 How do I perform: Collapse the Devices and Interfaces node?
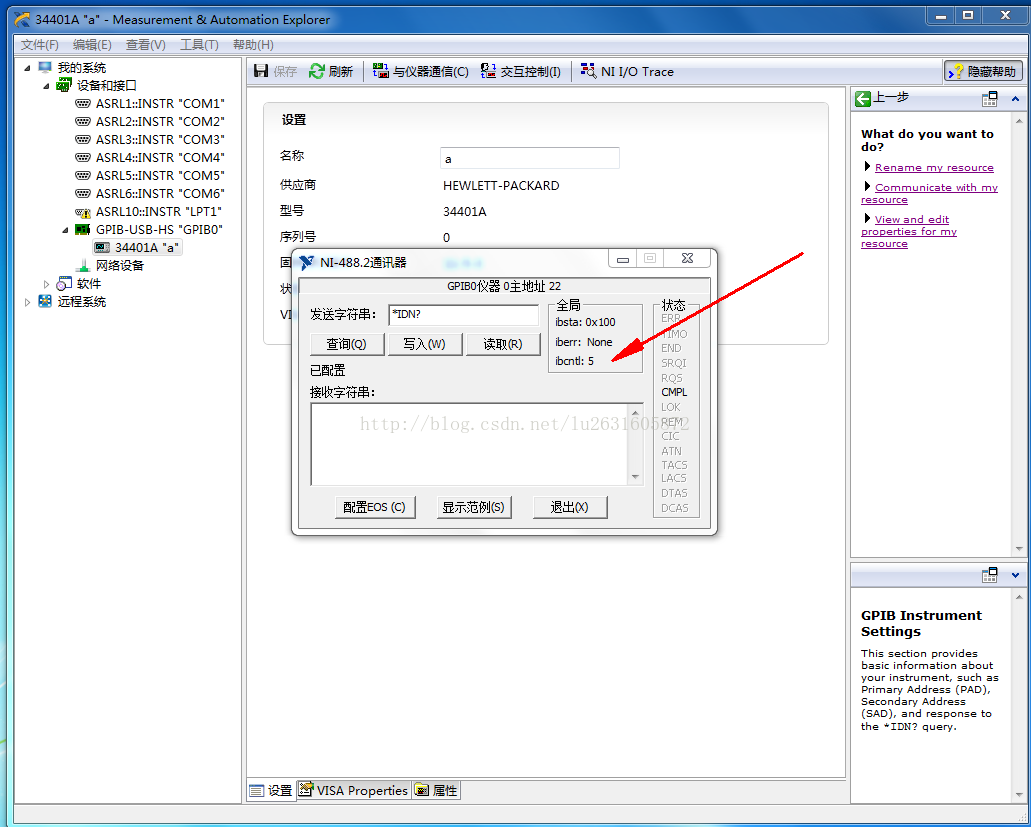pyautogui.click(x=47, y=85)
